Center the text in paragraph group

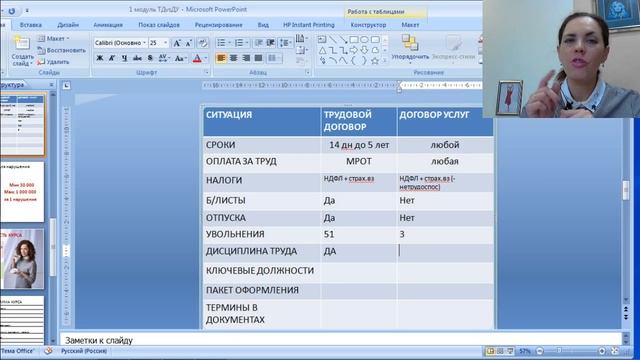233,58
